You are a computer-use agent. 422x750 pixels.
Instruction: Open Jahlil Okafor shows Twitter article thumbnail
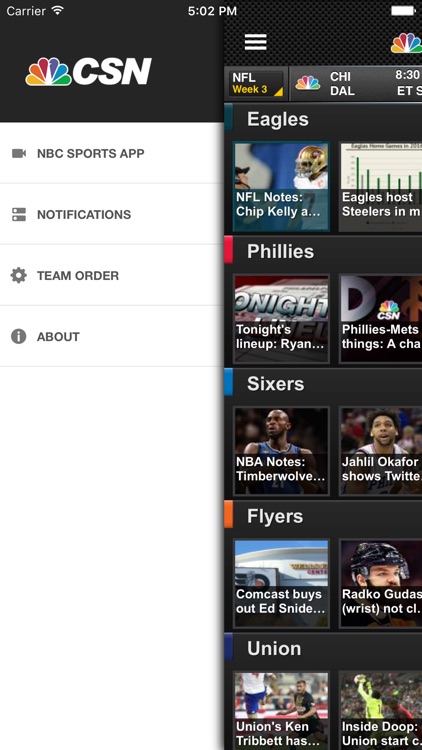tap(381, 451)
